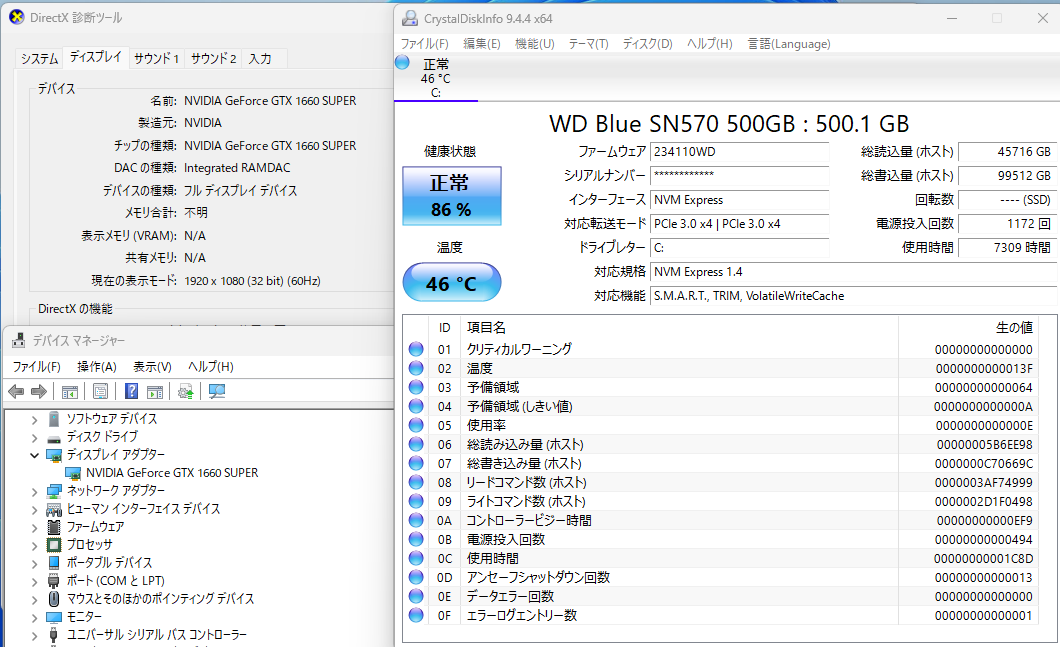Screen dimensions: 1060x647
Task: Click the Back arrow in Device Manager toolbar
Action: tap(16, 391)
